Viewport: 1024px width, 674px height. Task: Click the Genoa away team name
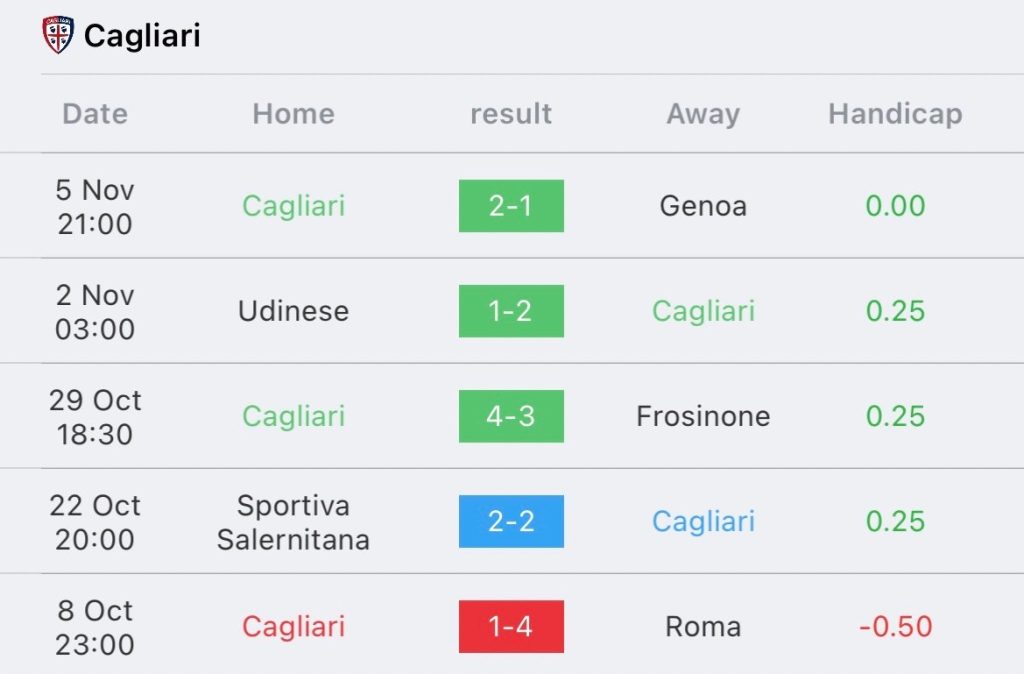click(703, 206)
